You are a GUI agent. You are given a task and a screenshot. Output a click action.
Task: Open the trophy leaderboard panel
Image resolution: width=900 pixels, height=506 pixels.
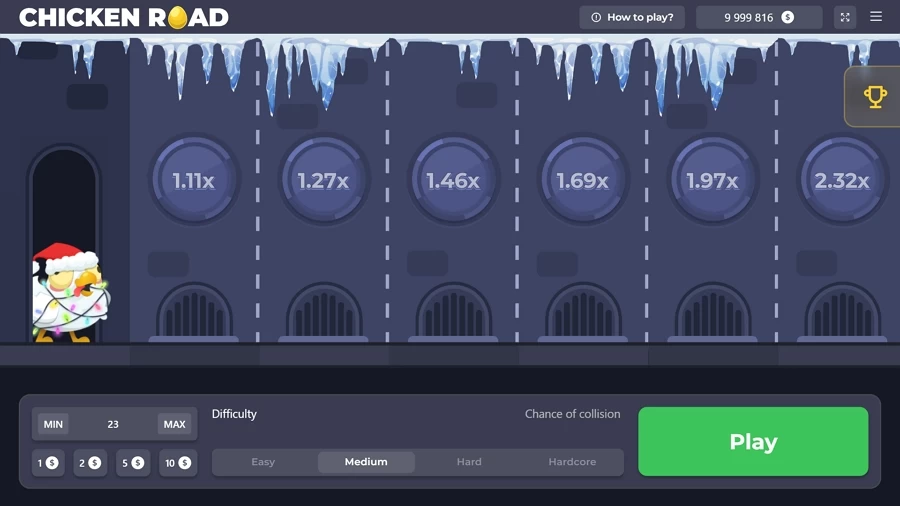coord(875,97)
